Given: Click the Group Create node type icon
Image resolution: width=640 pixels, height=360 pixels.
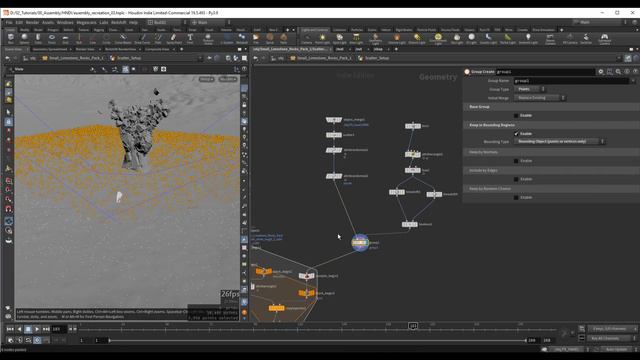Looking at the screenshot, I should coord(467,71).
